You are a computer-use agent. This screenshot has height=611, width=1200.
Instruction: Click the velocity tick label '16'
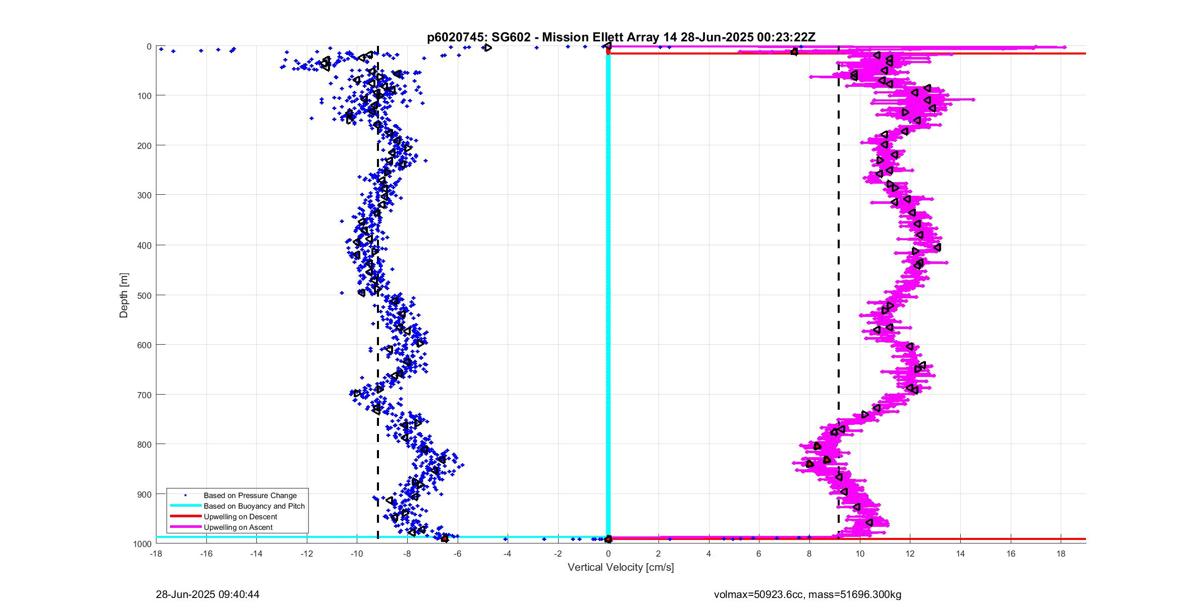[1010, 553]
